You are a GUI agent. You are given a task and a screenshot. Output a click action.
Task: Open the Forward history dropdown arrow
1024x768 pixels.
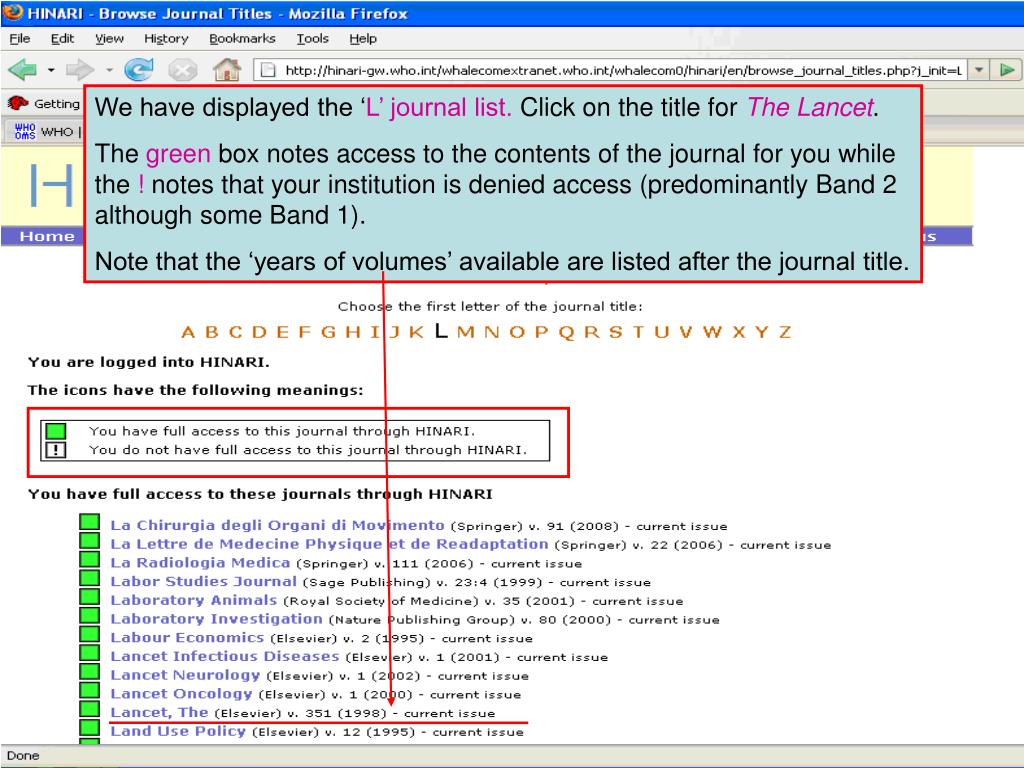point(110,69)
